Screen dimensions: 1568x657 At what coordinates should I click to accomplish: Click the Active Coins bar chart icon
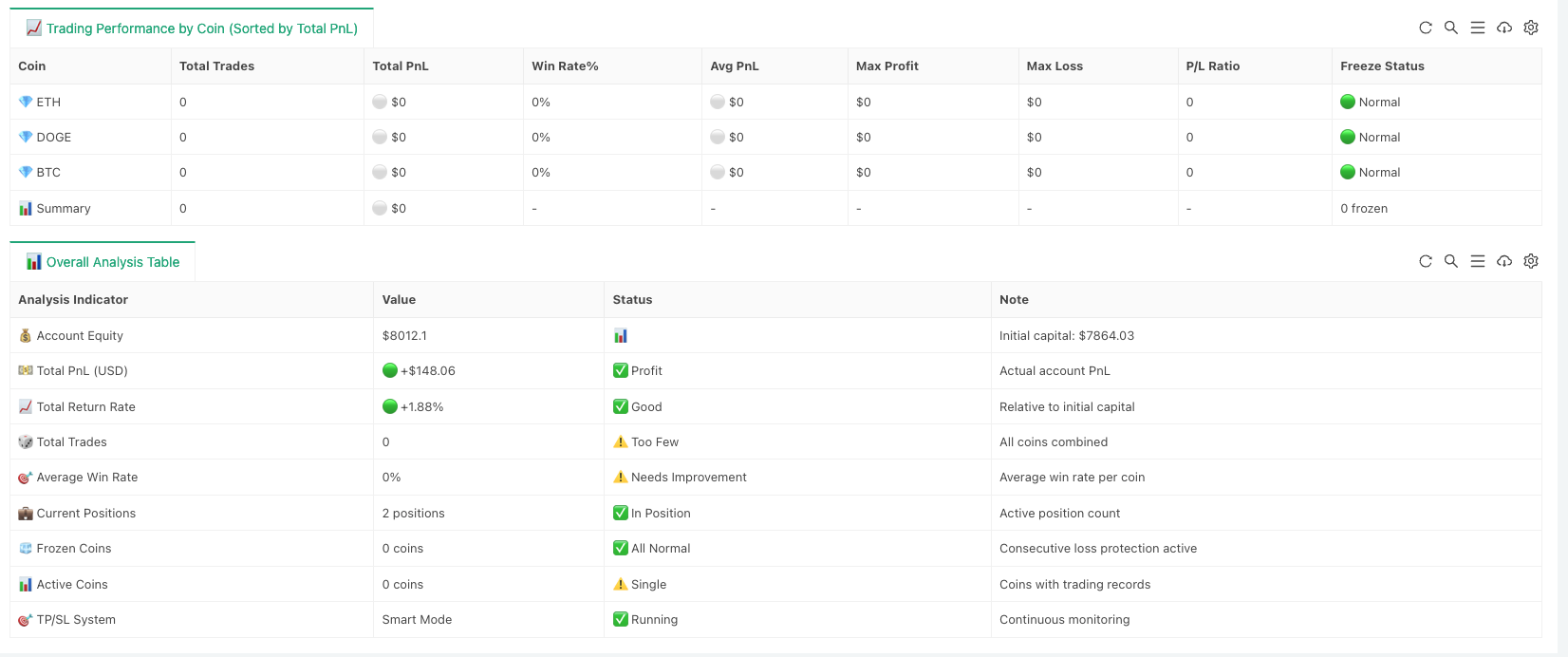click(26, 584)
